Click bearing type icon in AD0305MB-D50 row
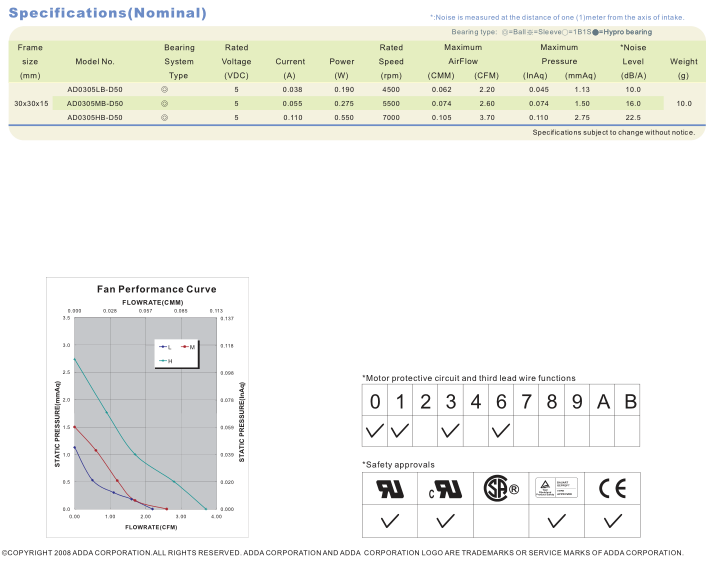Screen dimensions: 716x564 pos(164,104)
